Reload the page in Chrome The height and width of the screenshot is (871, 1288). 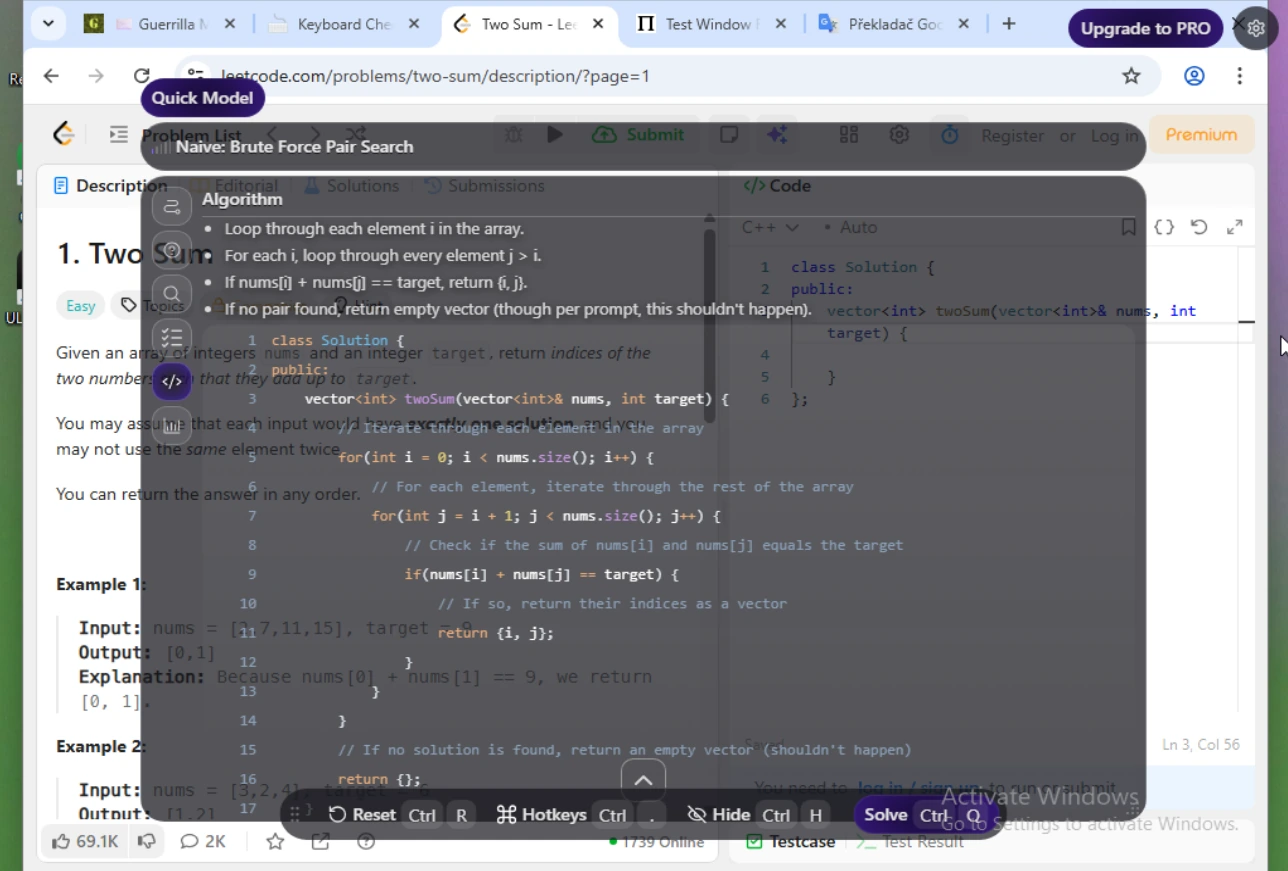tap(142, 76)
